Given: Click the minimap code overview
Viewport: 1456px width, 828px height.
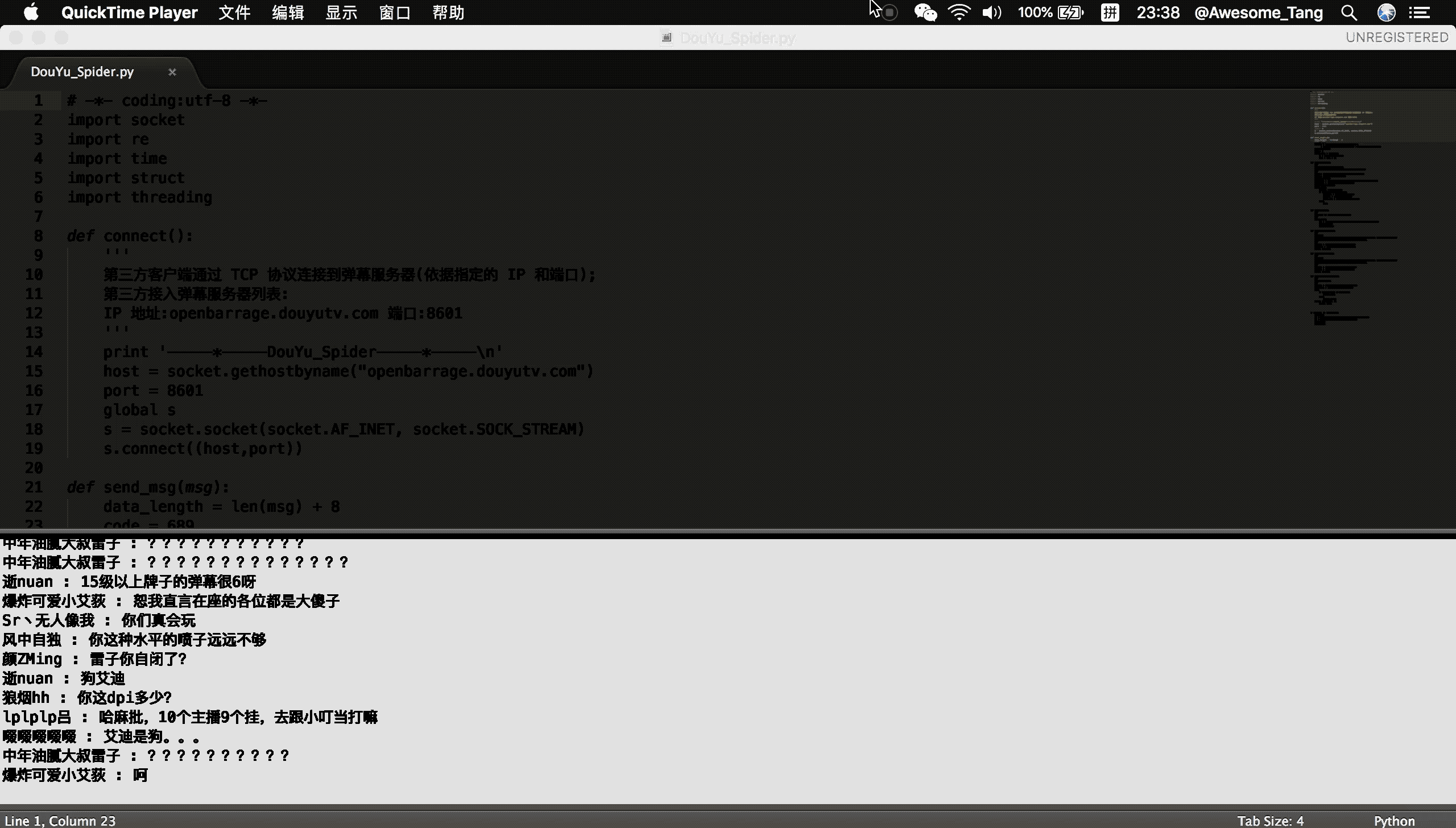Looking at the screenshot, I should 1382,208.
